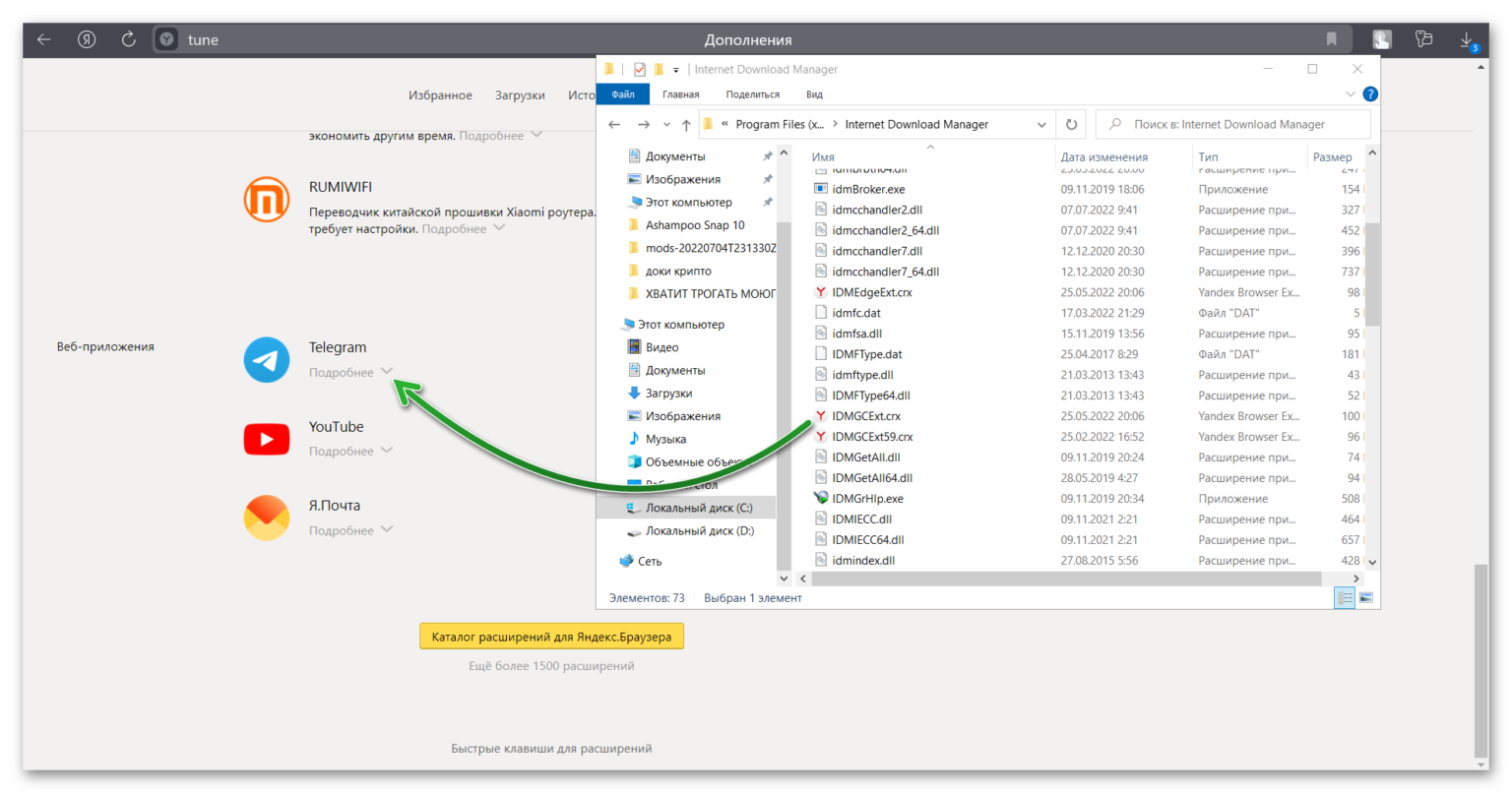
Task: Select IDMGCExt59.crx file
Action: (x=872, y=437)
